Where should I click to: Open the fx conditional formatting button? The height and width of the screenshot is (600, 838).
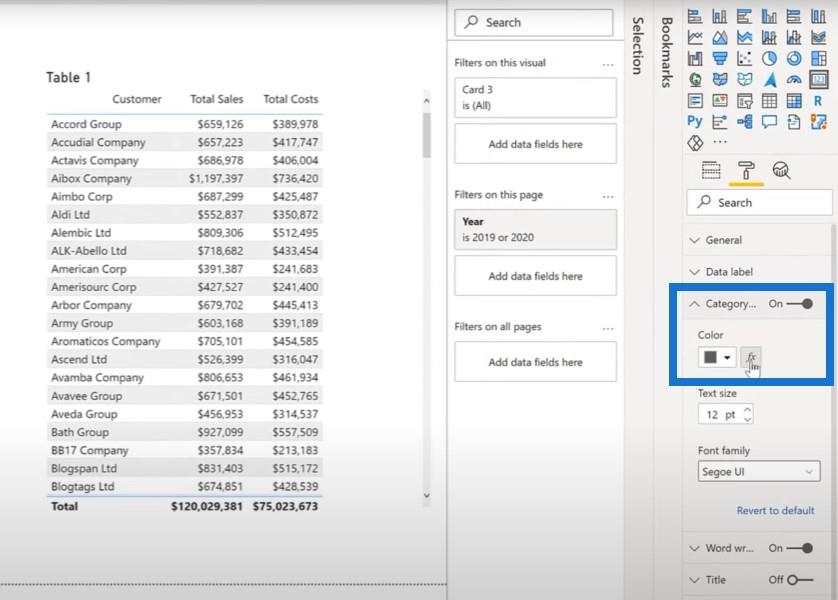751,357
